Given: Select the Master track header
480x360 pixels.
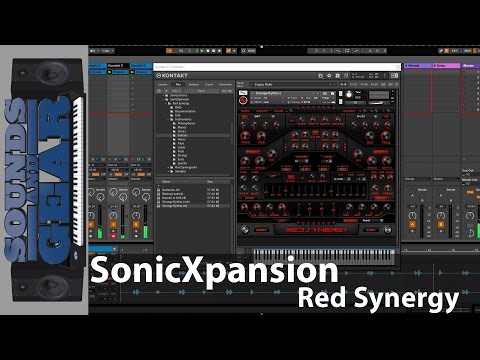Looking at the screenshot, I should [x=470, y=66].
